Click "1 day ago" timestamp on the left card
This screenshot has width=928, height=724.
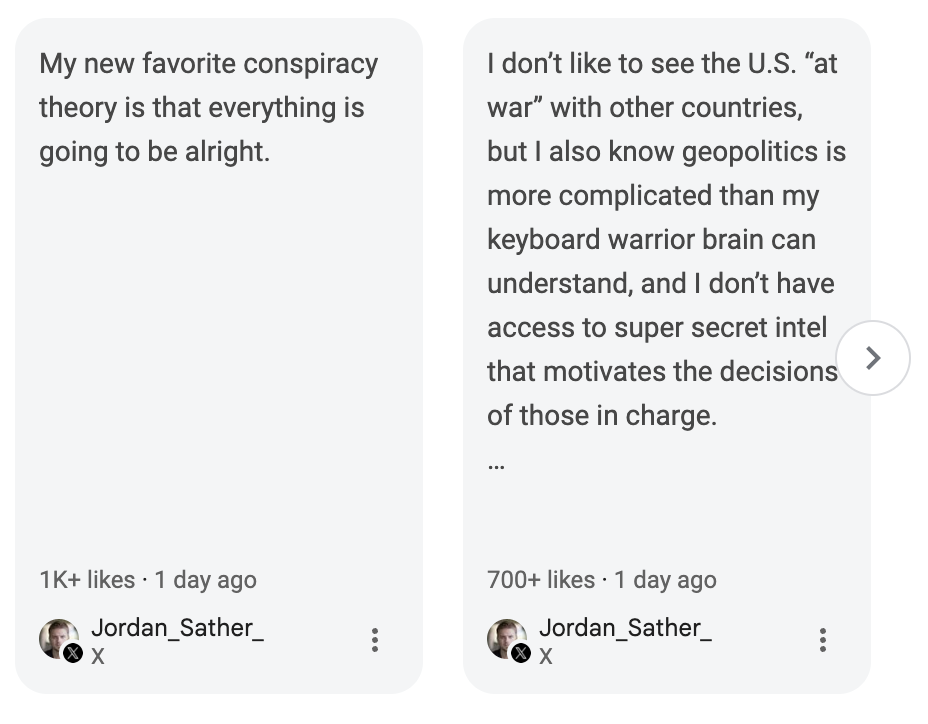coord(205,580)
